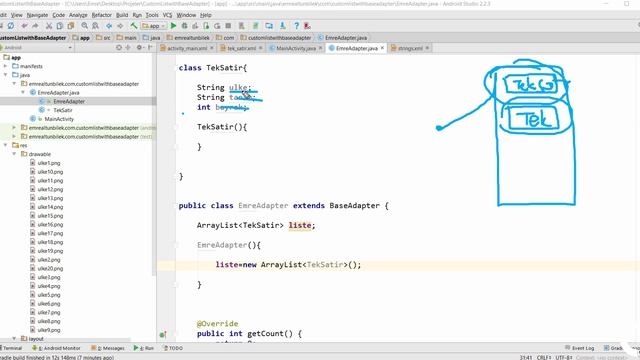Click the Help question mark icon
The height and width of the screenshot is (360, 640).
296,26
